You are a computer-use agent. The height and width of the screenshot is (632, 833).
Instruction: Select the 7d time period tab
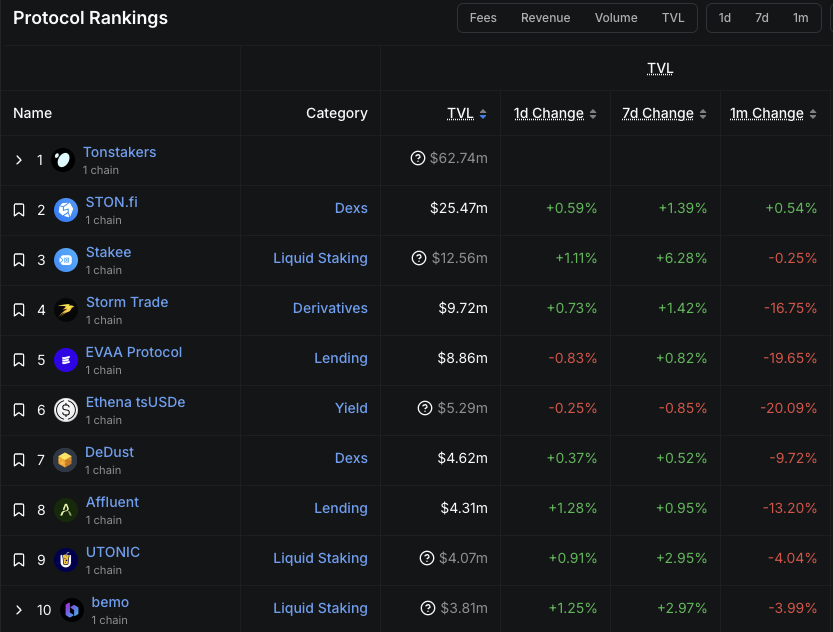tap(762, 18)
